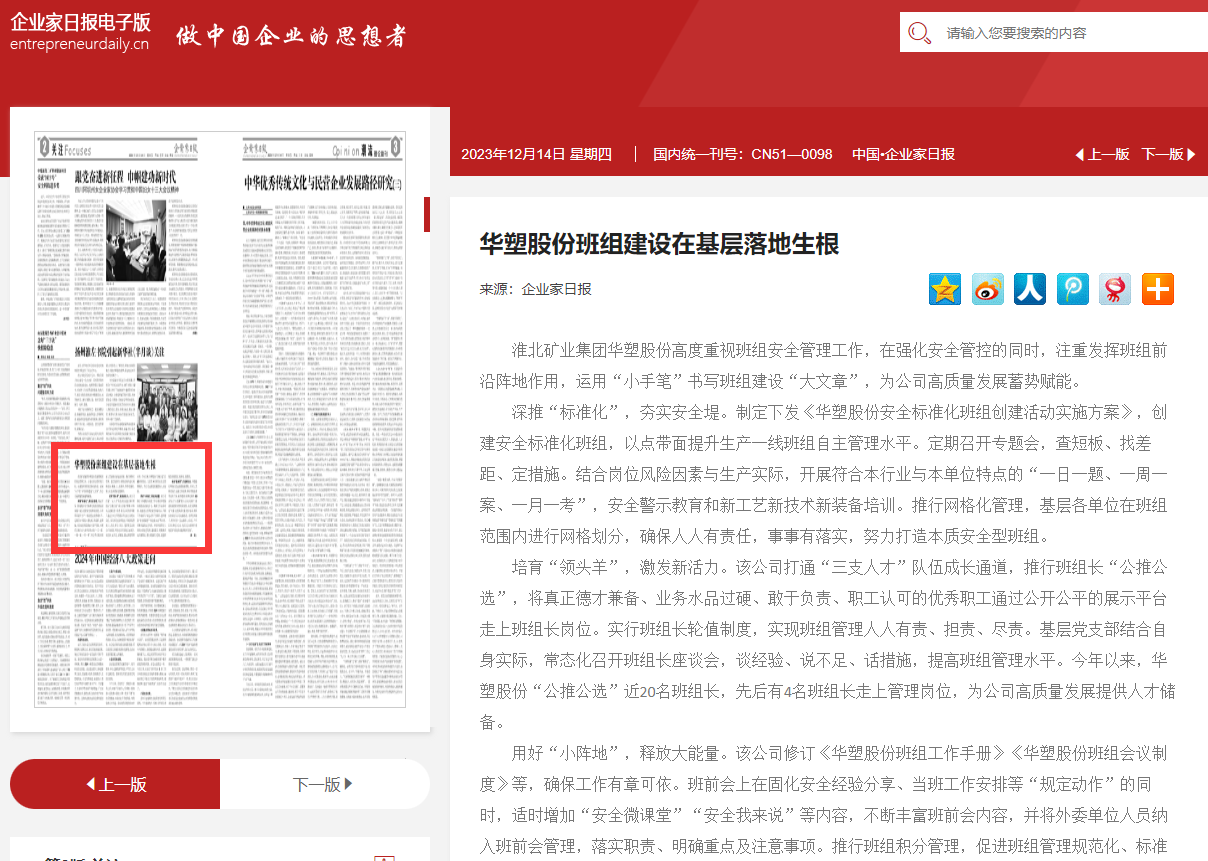Share article via Sina Weibo icon

tap(988, 289)
